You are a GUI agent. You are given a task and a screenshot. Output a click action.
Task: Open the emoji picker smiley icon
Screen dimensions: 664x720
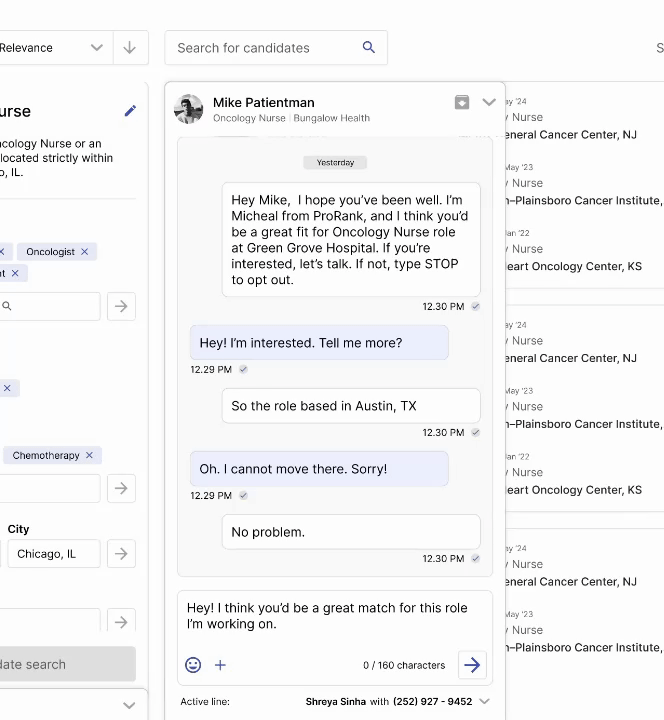coord(193,665)
